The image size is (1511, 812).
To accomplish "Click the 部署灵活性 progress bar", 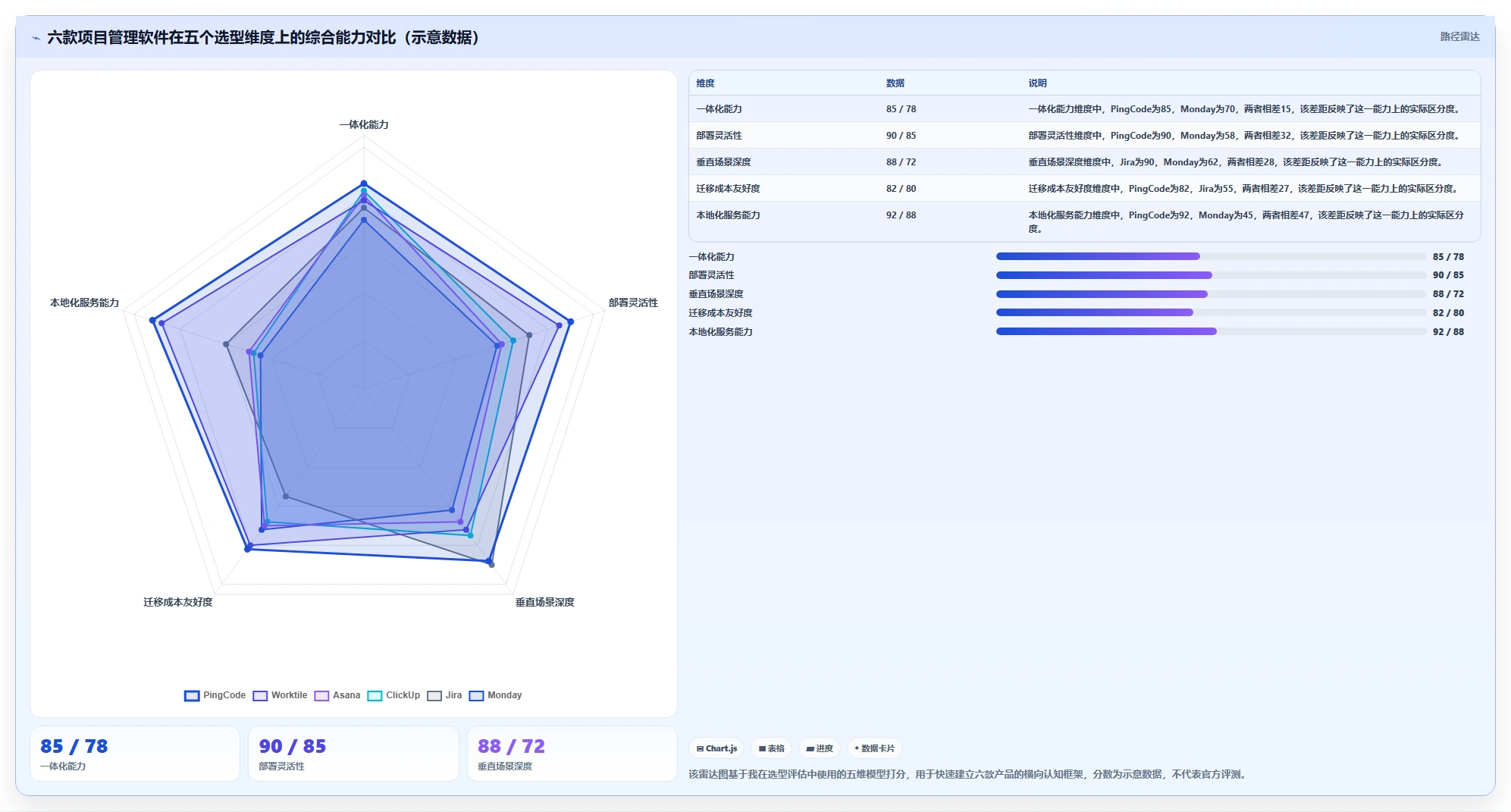I will tap(1211, 275).
